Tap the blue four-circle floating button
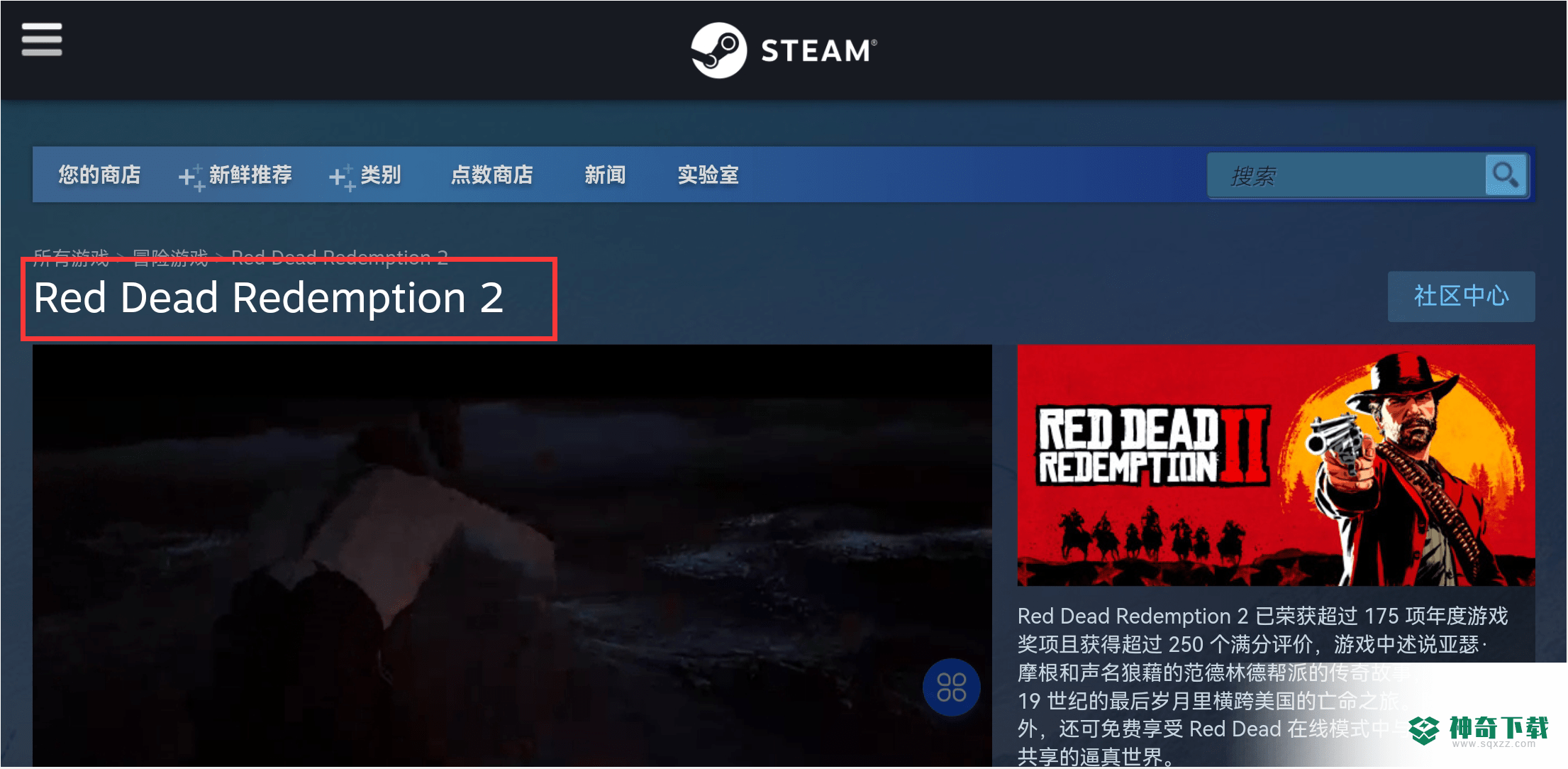The height and width of the screenshot is (769, 1568). [951, 687]
